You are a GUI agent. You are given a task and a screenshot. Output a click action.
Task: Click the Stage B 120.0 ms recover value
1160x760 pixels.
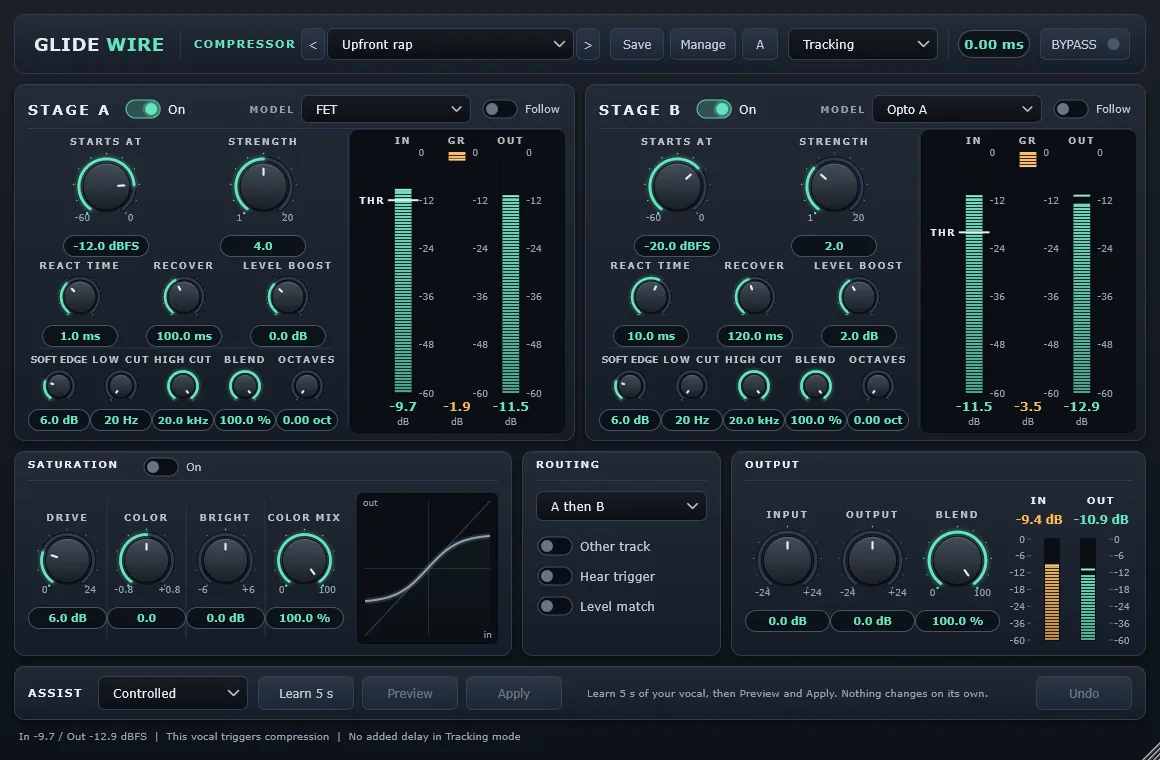[x=755, y=336]
